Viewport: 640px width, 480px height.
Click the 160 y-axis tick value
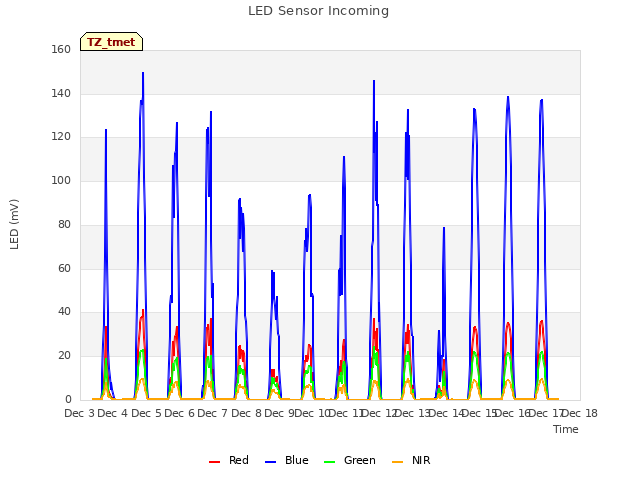click(61, 50)
